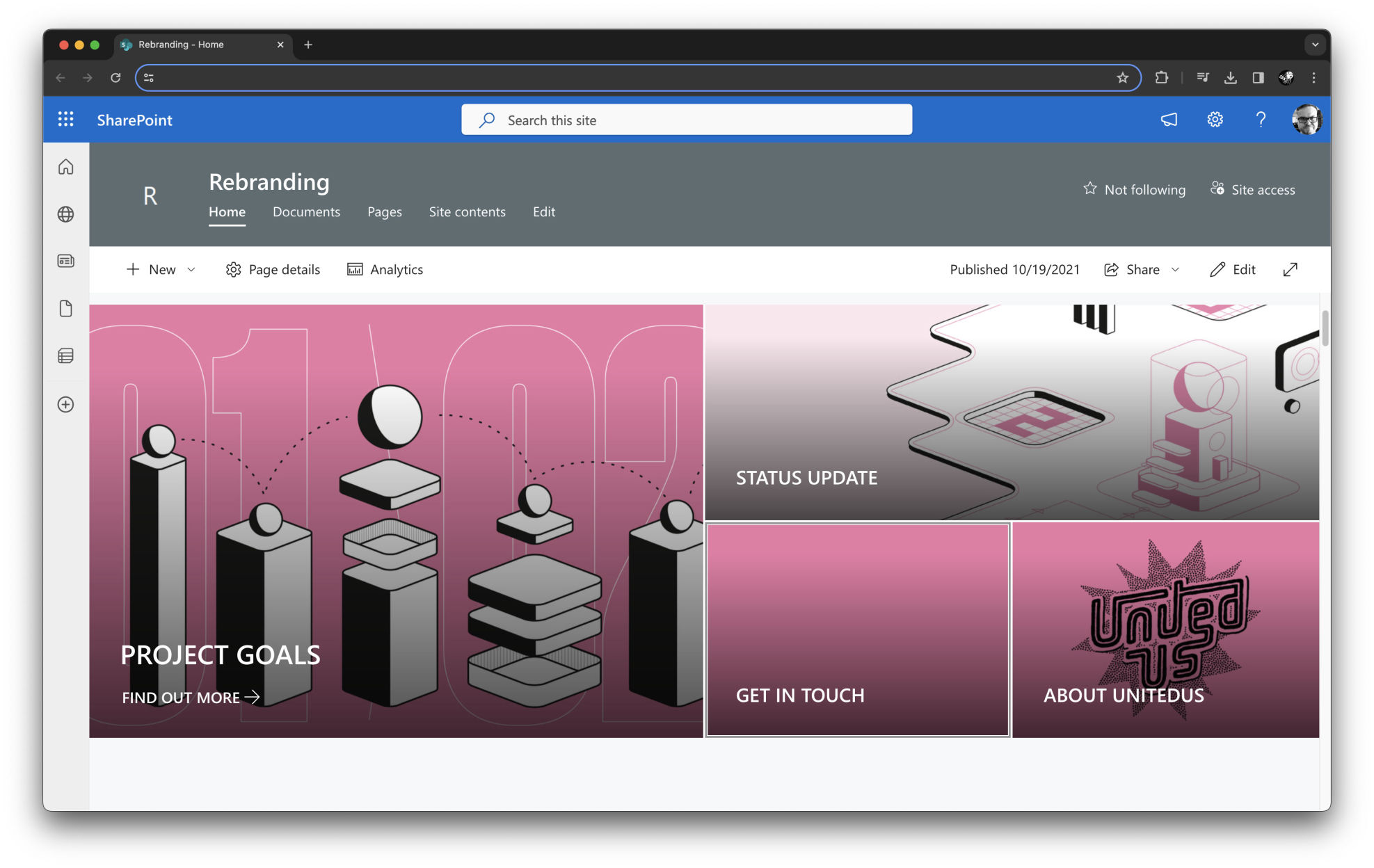Click the SharePoint help icon
This screenshot has height=868, width=1374.
pos(1260,120)
